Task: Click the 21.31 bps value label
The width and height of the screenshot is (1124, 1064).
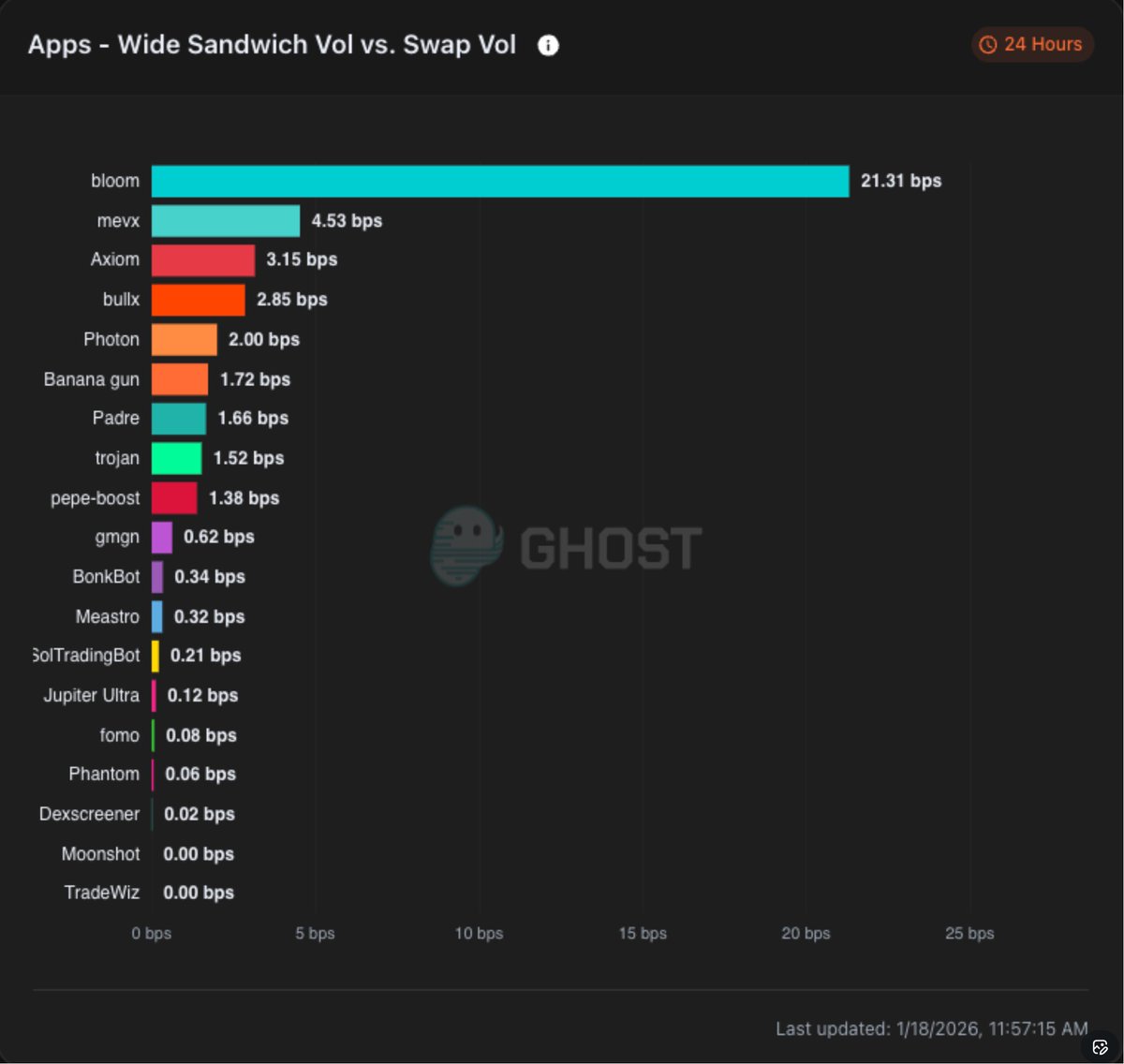Action: click(901, 181)
